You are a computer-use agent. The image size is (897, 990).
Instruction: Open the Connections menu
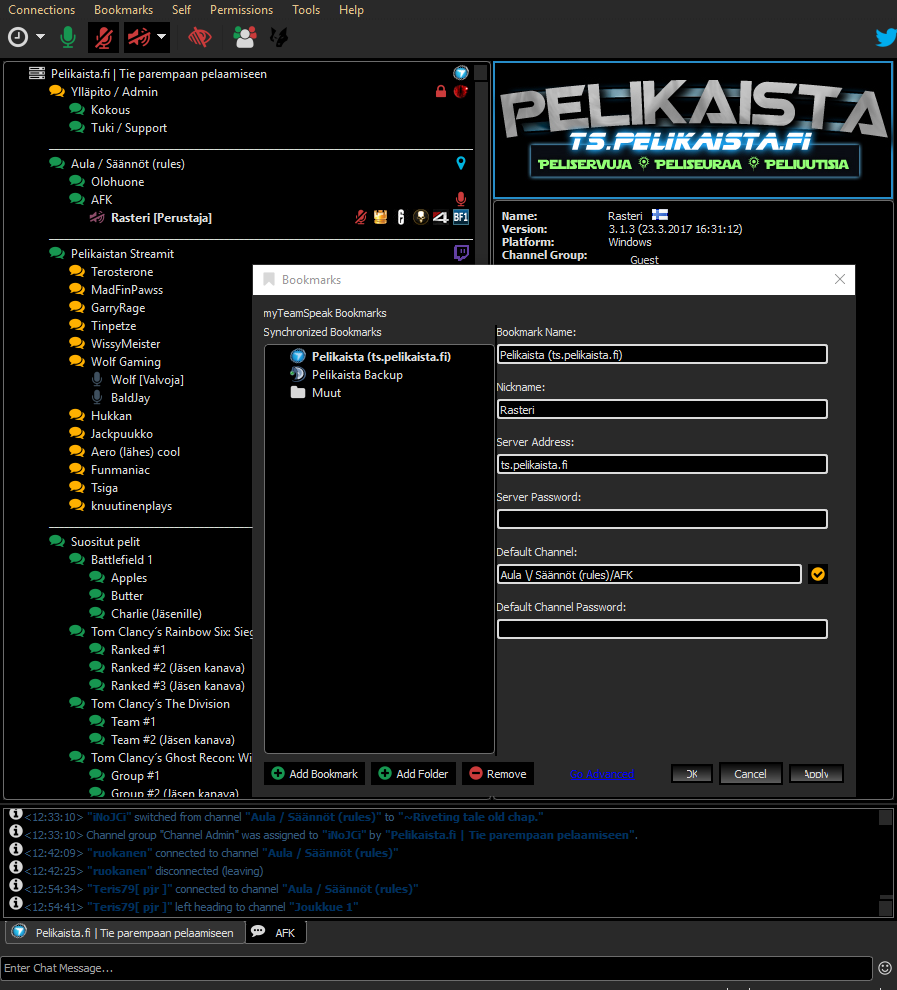[x=42, y=10]
